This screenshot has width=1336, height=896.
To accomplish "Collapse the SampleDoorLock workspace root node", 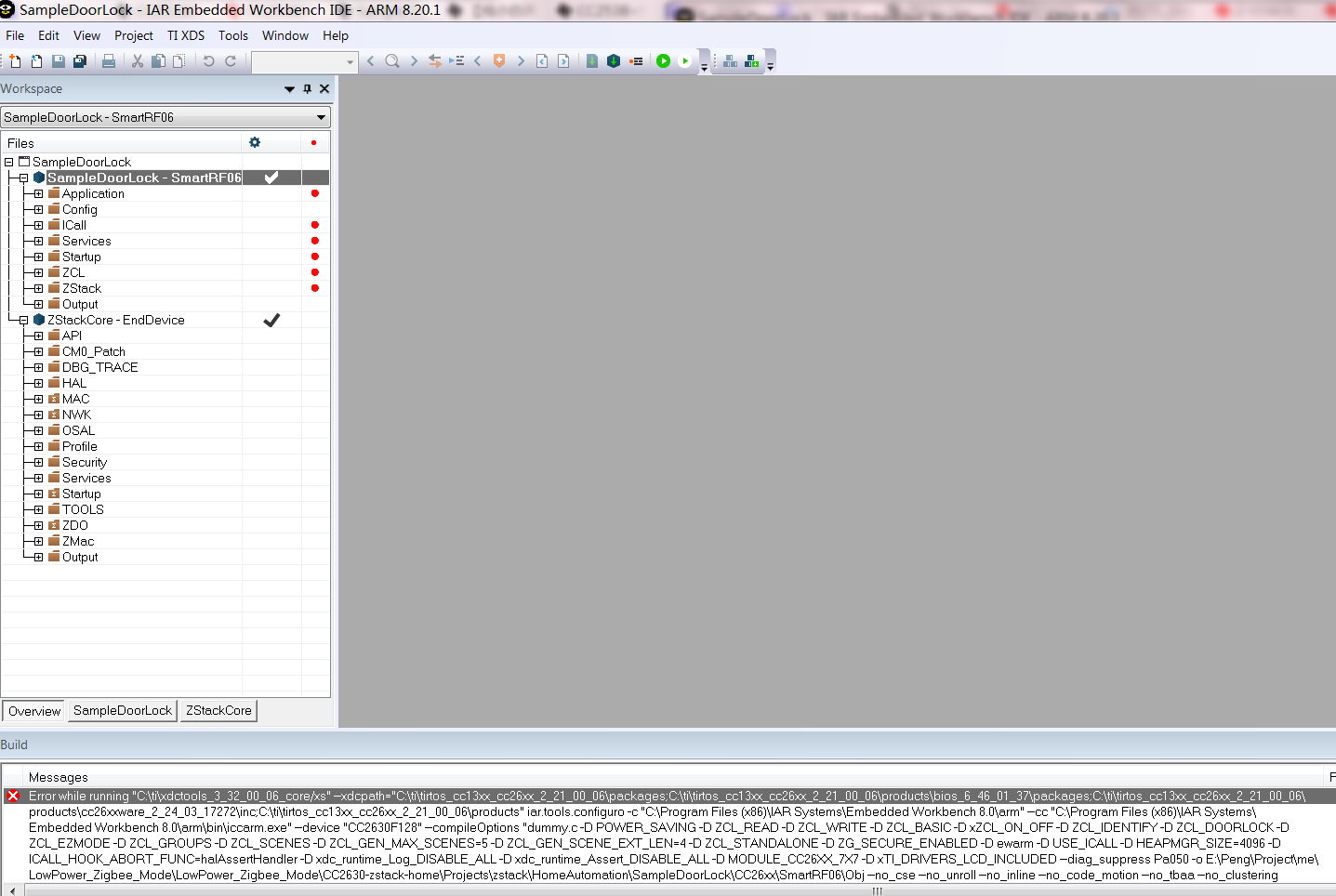I will [9, 162].
